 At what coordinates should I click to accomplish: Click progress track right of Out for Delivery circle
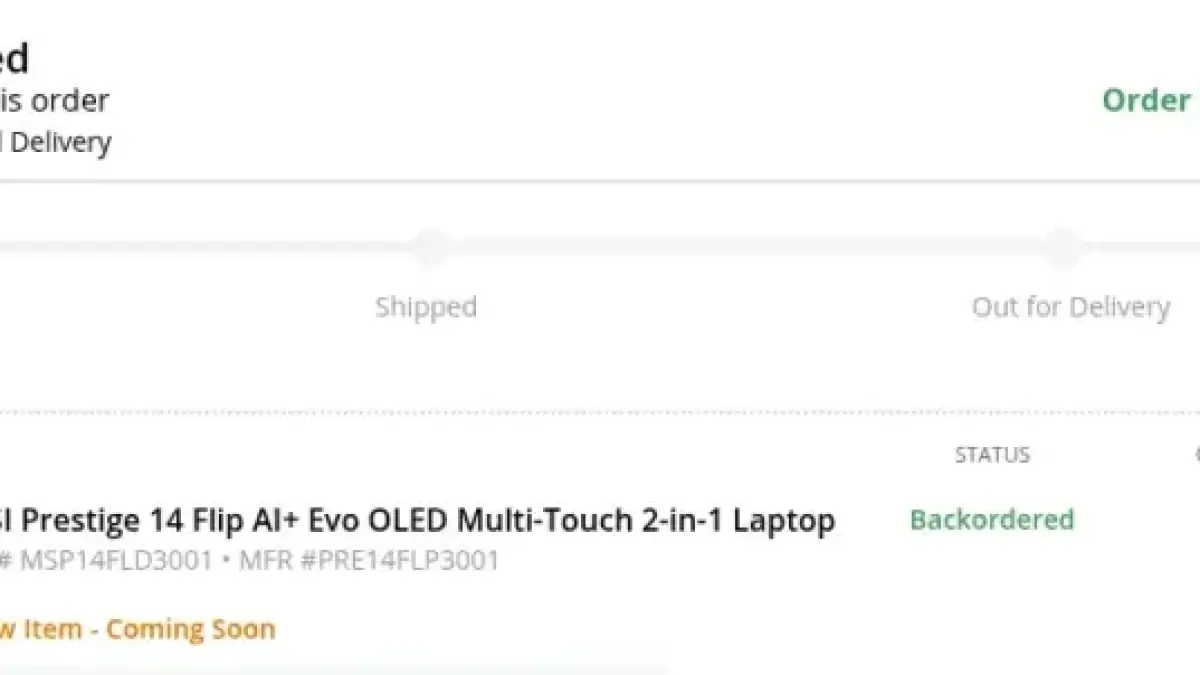(1140, 246)
